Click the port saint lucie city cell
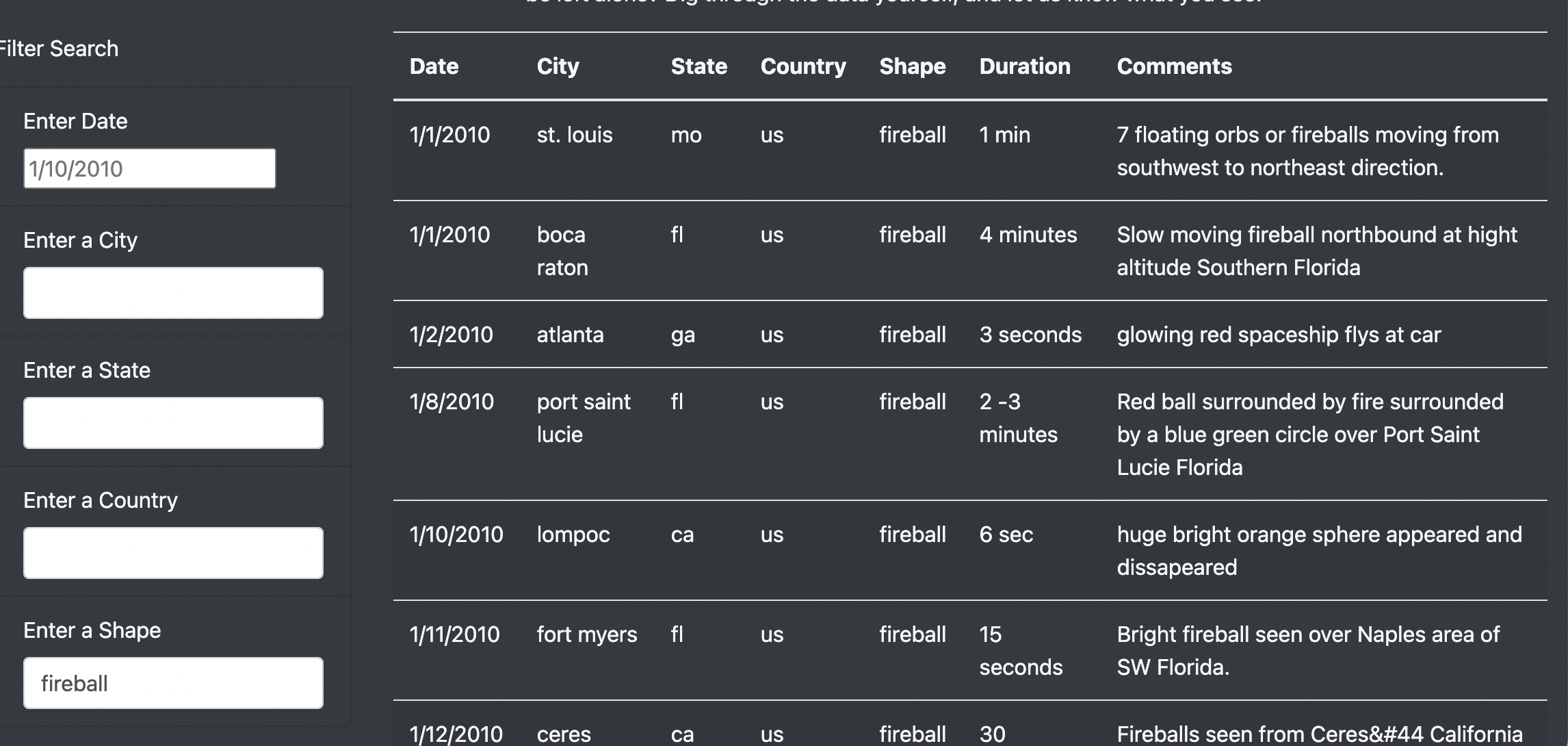The width and height of the screenshot is (1568, 746). 584,418
